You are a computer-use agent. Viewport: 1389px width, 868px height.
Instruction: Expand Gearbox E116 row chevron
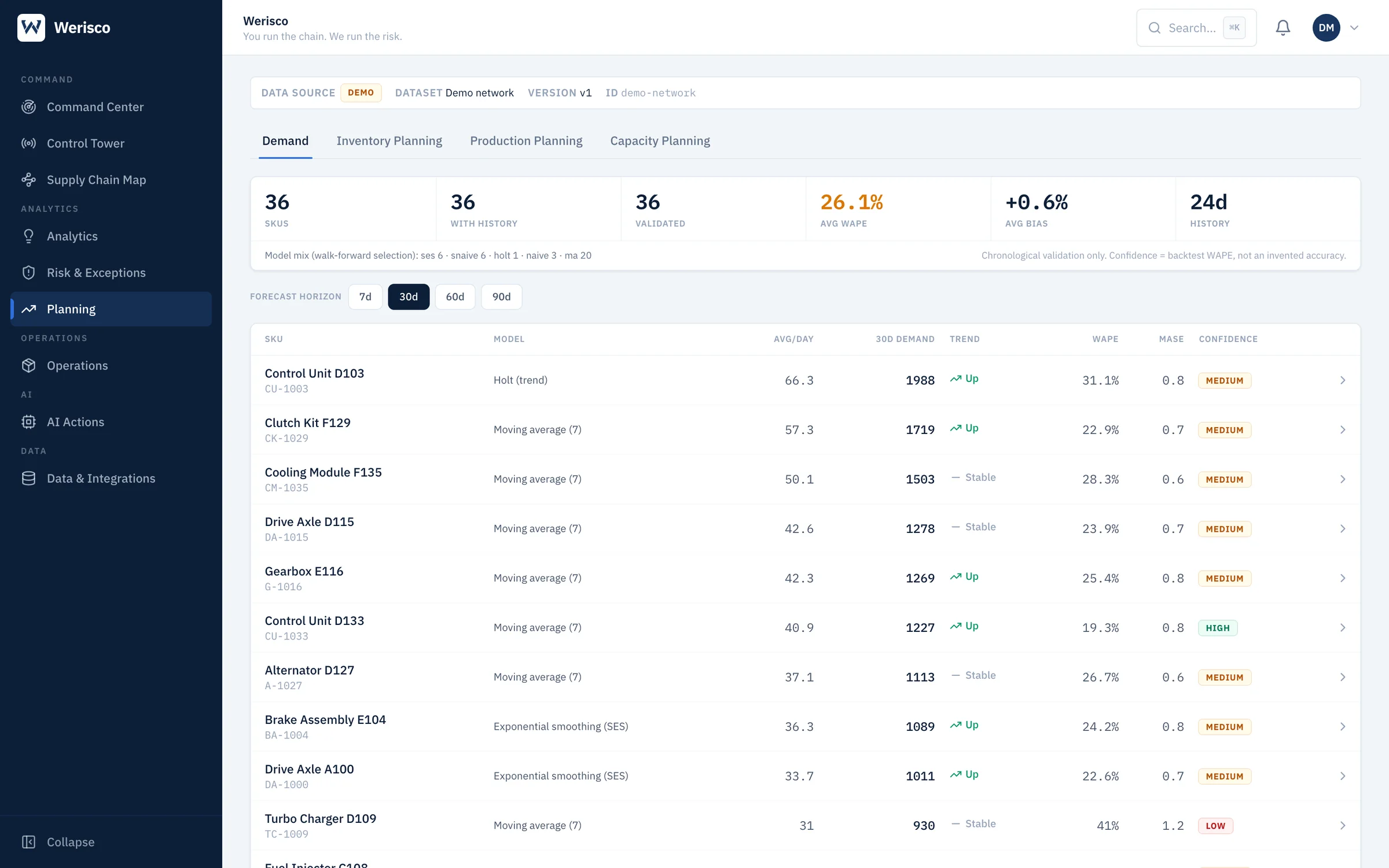pos(1343,578)
